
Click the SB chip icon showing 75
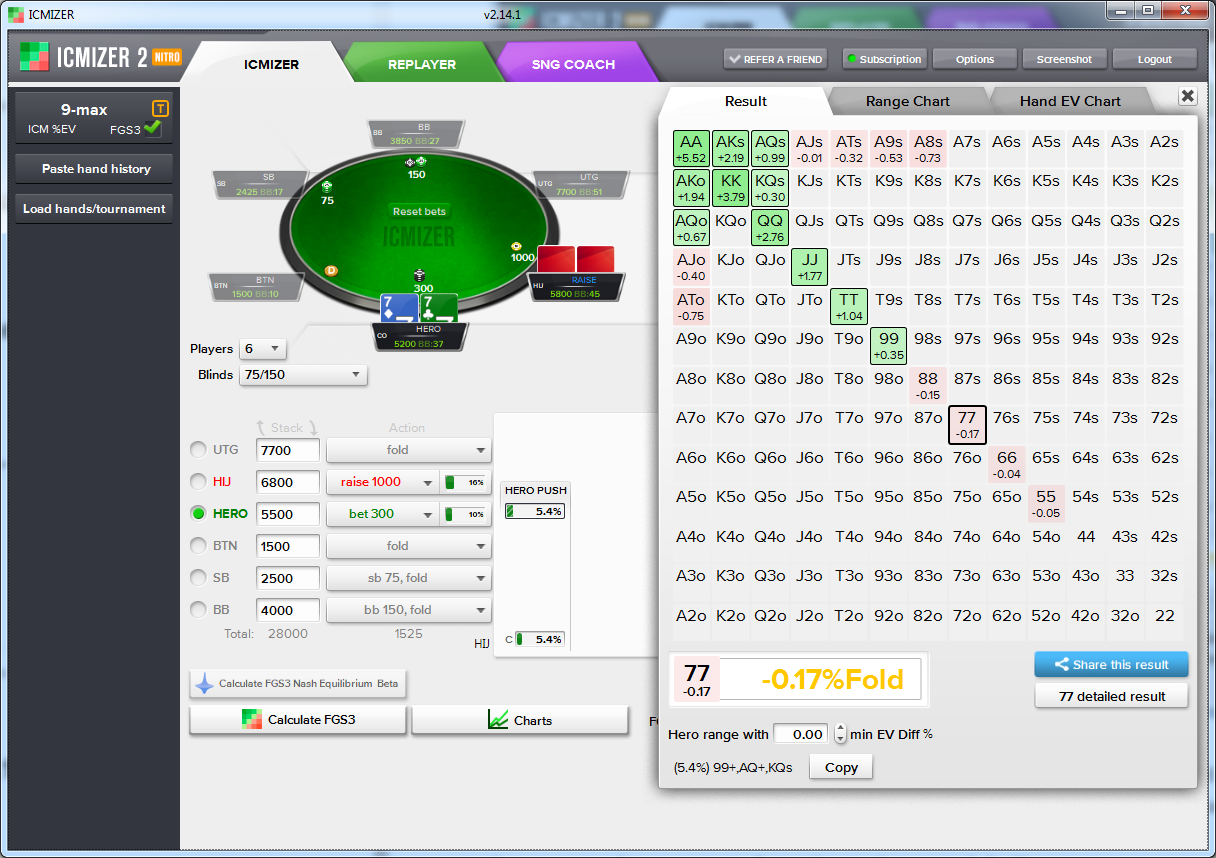pyautogui.click(x=327, y=187)
